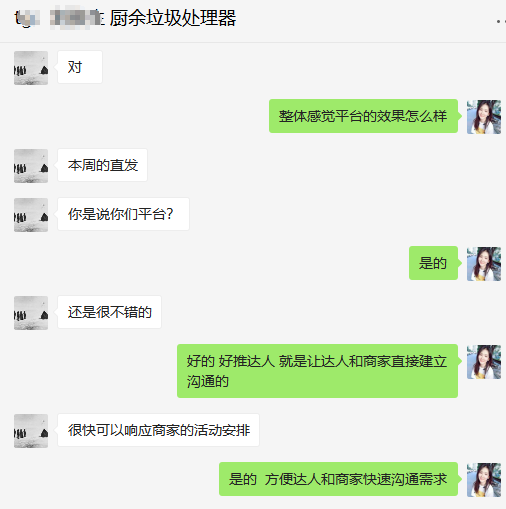Select the message bubble 本周的直发
506x509 pixels.
pyautogui.click(x=102, y=165)
